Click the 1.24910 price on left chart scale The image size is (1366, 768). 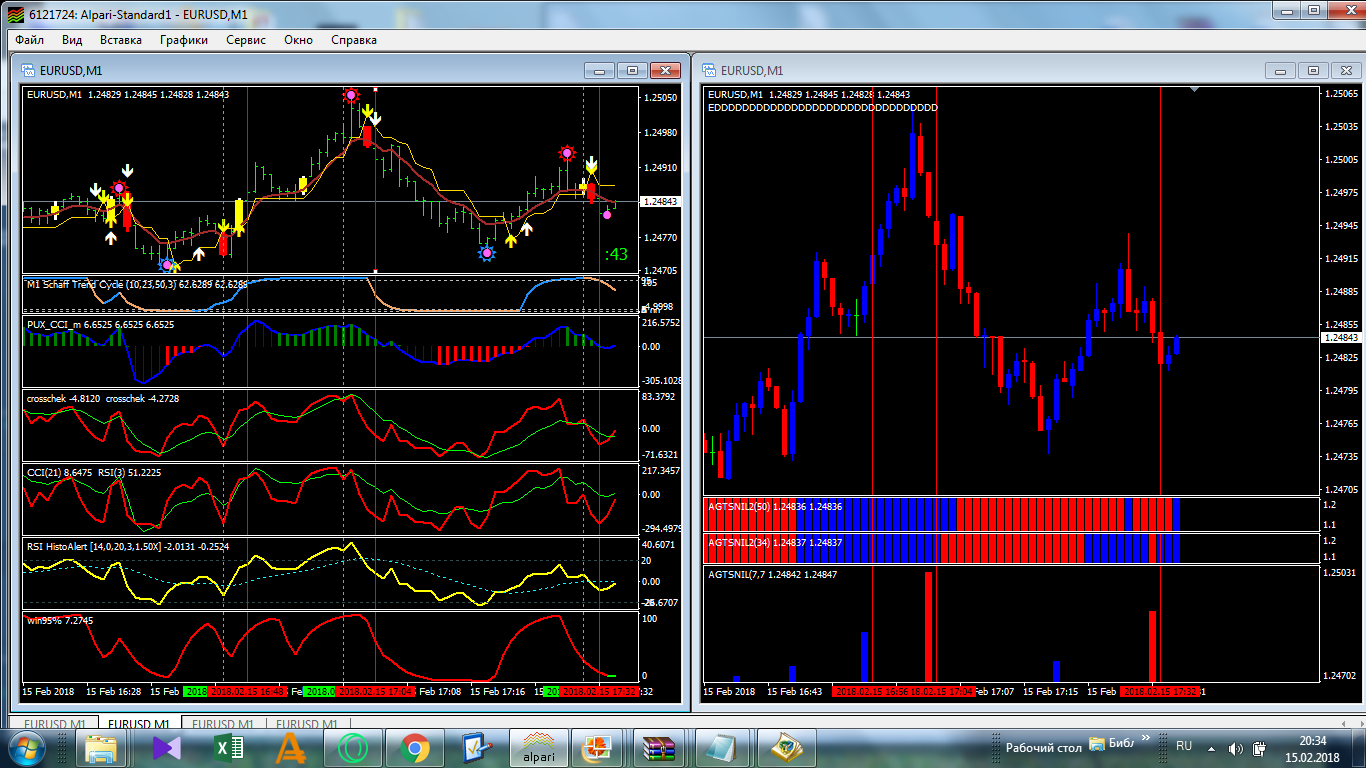point(662,168)
